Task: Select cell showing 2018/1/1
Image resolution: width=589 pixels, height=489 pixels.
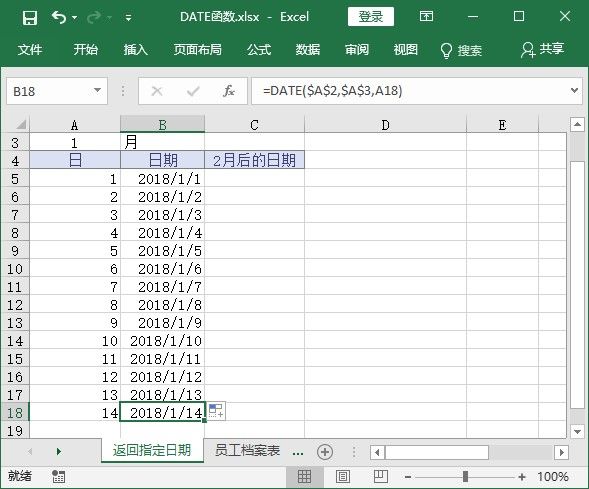Action: tap(162, 178)
